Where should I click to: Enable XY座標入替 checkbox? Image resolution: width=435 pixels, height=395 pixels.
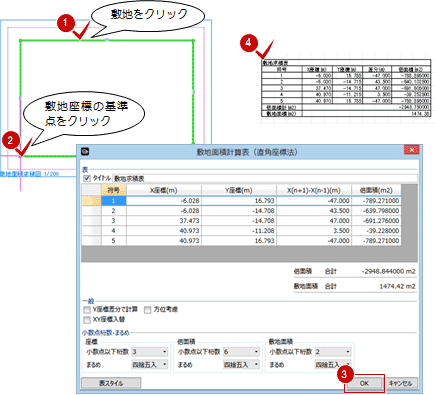point(87,320)
